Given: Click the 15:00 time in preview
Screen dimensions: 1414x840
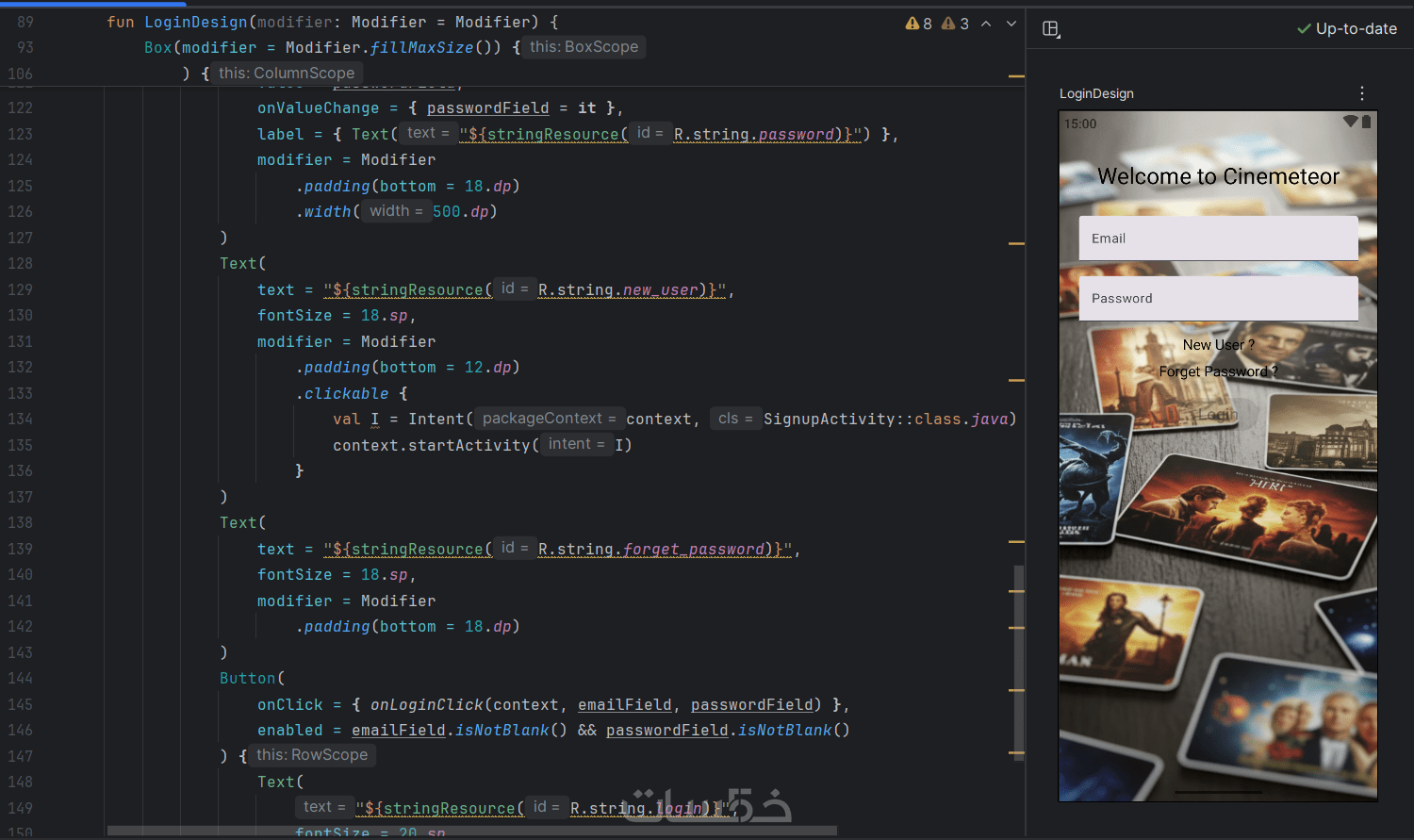Looking at the screenshot, I should click(1080, 124).
